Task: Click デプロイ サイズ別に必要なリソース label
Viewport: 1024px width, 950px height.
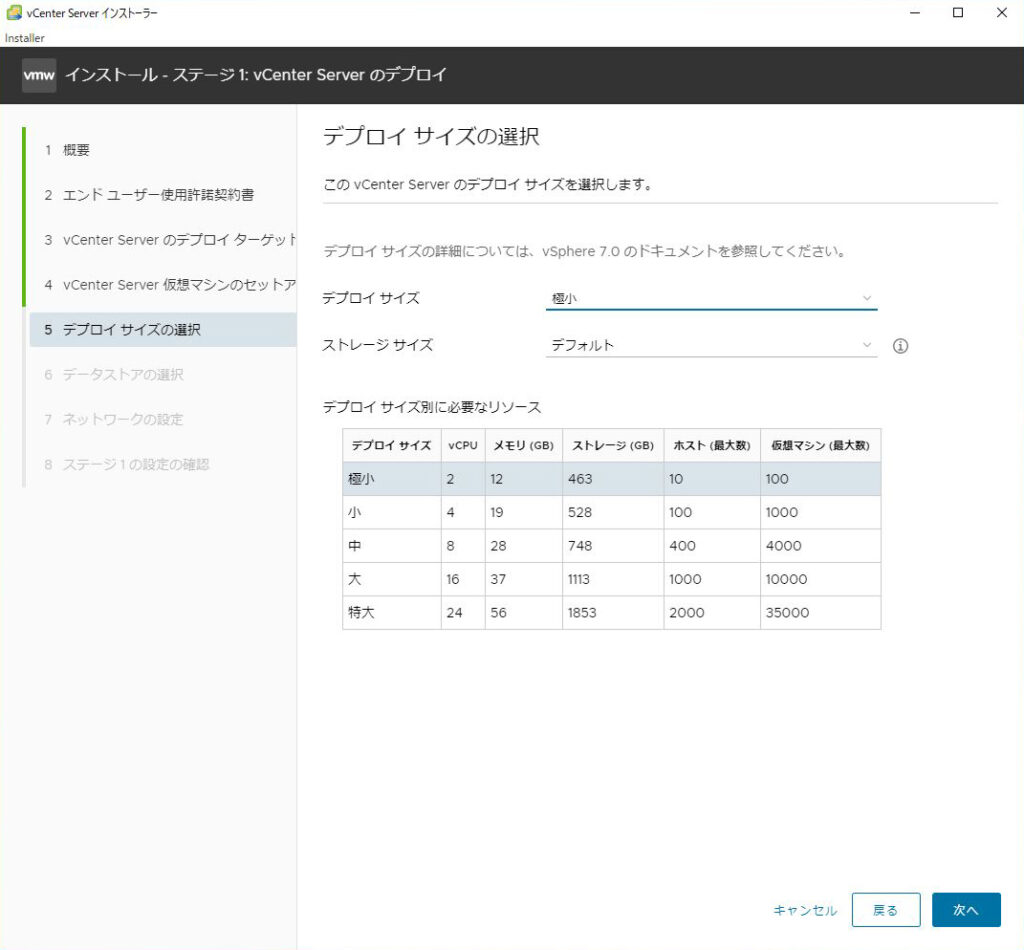Action: point(432,407)
